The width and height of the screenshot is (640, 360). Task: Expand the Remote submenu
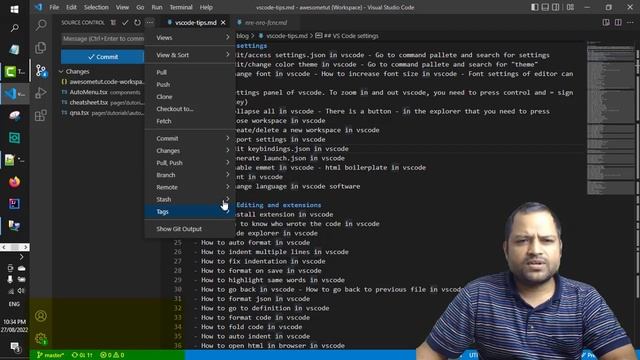(190, 187)
